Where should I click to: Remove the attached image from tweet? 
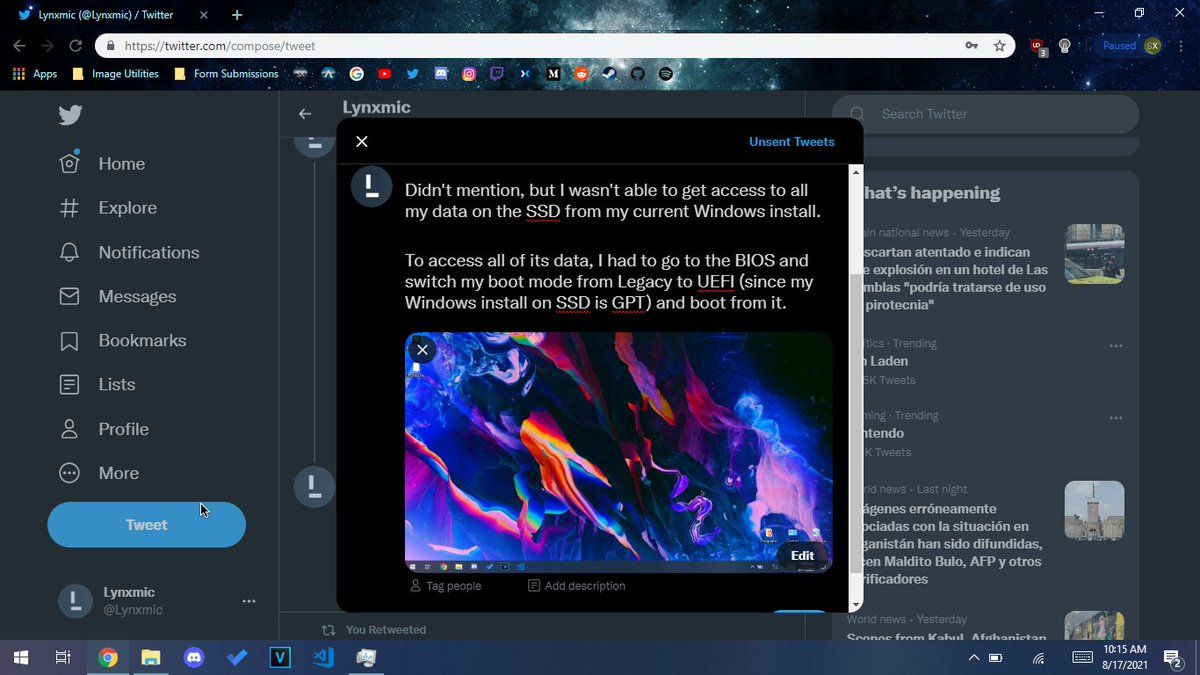coord(422,349)
